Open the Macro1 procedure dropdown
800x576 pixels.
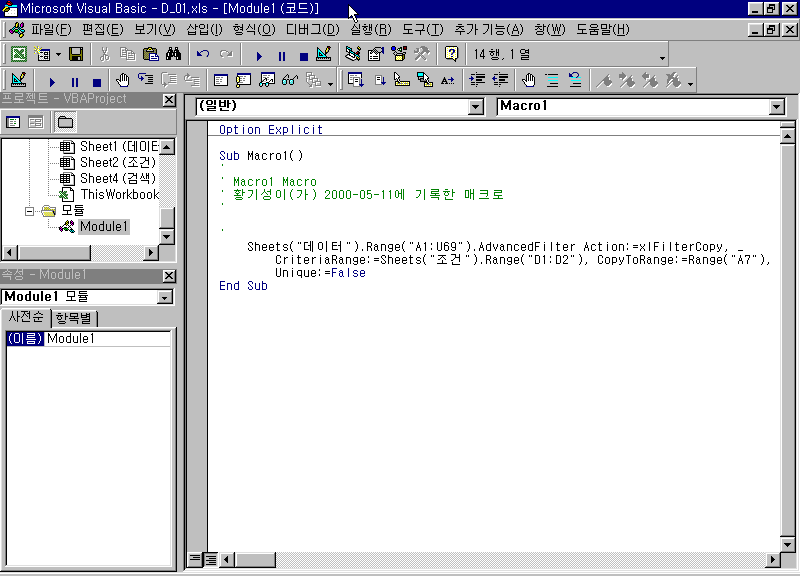tap(777, 107)
